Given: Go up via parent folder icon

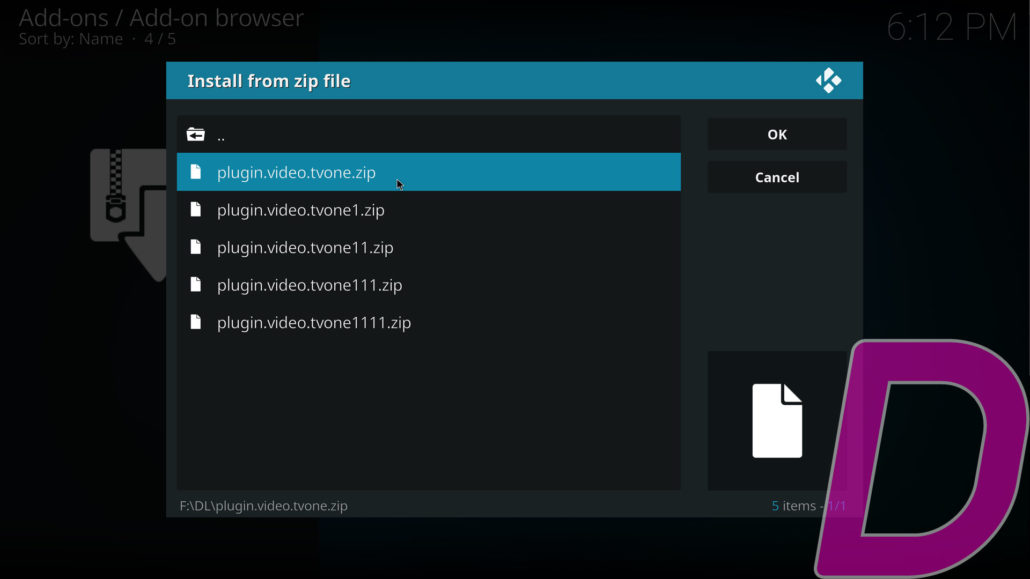Looking at the screenshot, I should [196, 135].
